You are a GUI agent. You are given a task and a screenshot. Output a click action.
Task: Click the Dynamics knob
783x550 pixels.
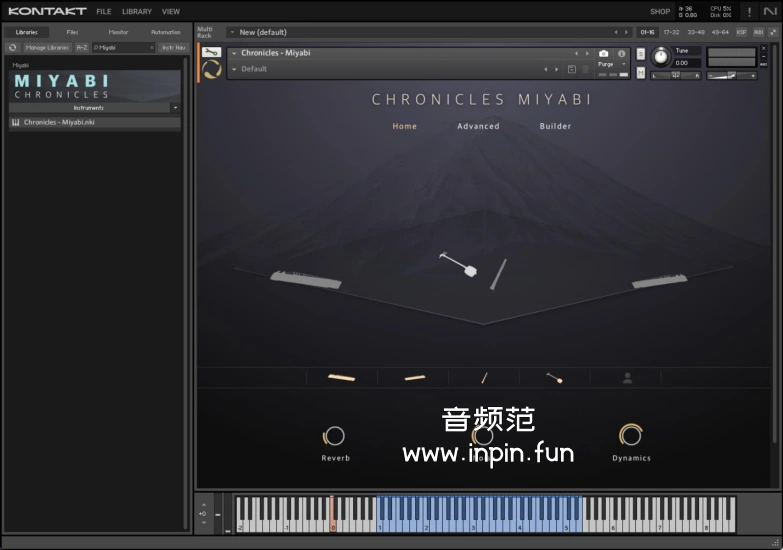(x=631, y=435)
